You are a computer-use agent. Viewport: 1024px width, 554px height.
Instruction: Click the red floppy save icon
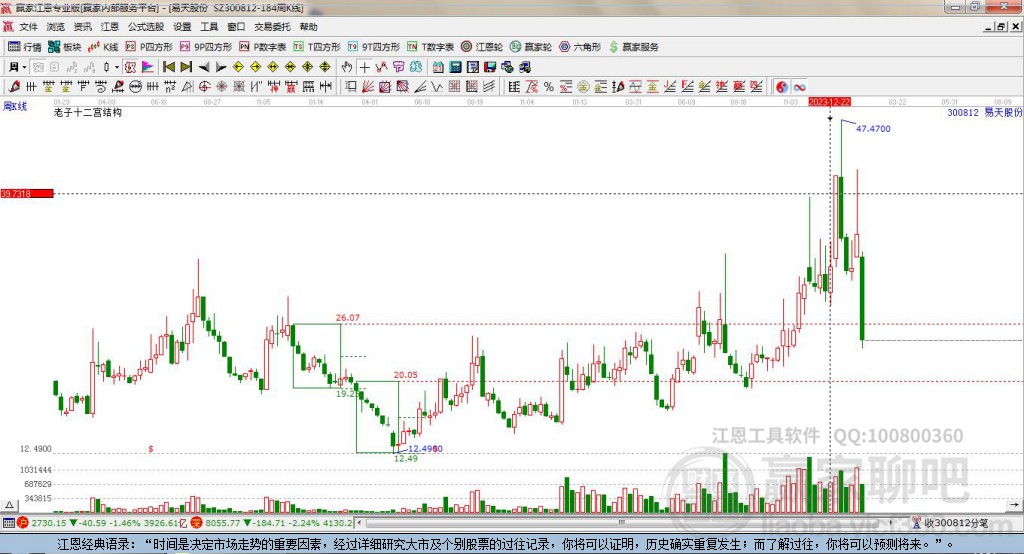(x=490, y=67)
